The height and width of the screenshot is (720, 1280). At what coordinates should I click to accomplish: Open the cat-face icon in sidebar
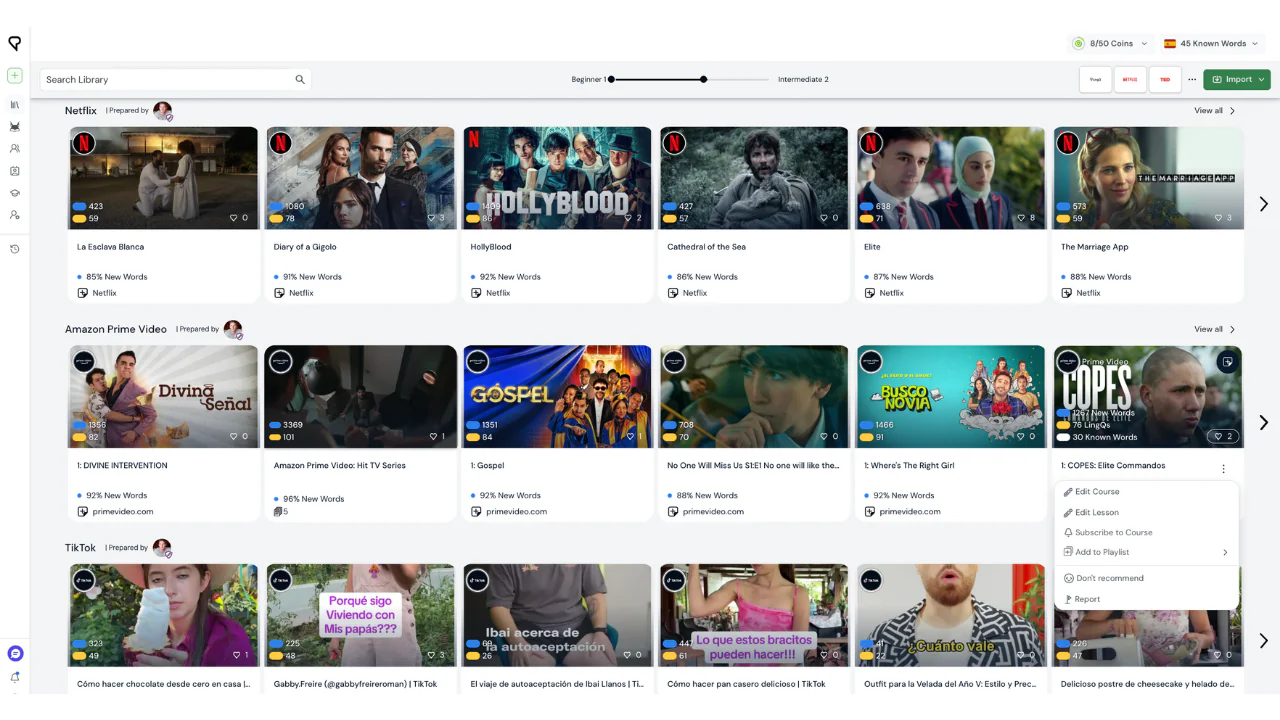click(14, 126)
